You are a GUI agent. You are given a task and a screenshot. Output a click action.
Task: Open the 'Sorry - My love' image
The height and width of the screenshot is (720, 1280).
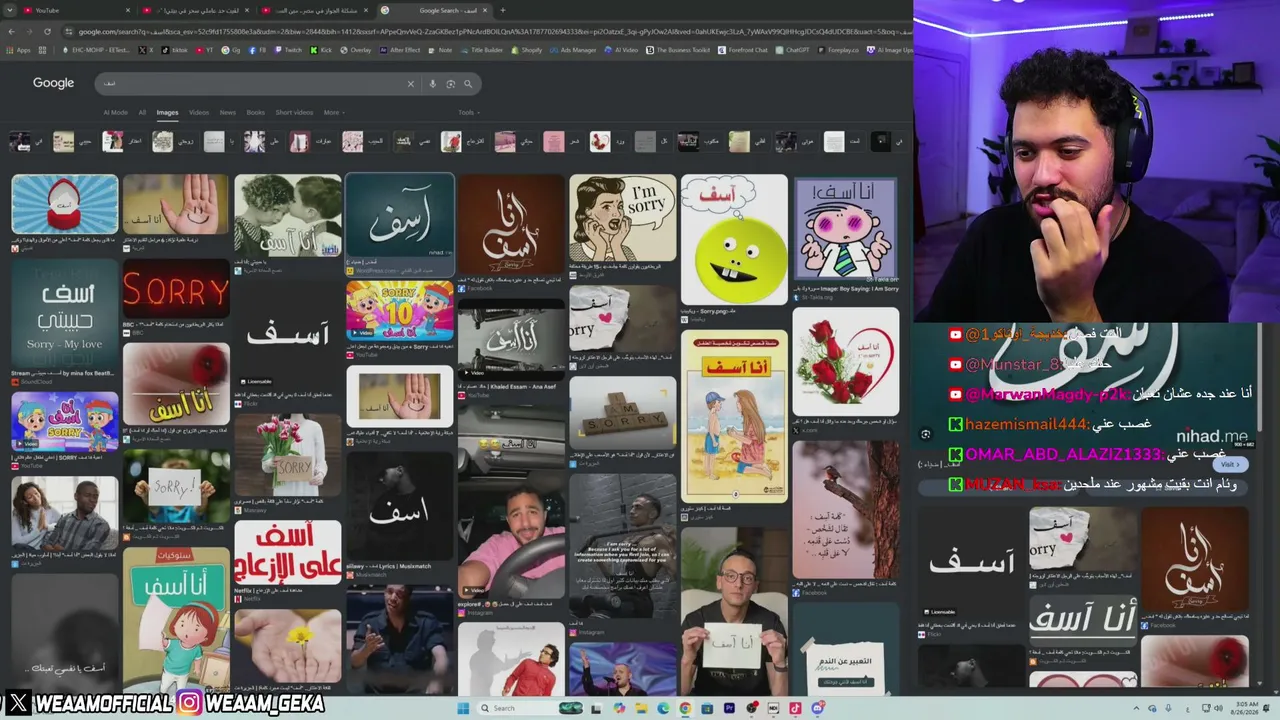tap(64, 315)
